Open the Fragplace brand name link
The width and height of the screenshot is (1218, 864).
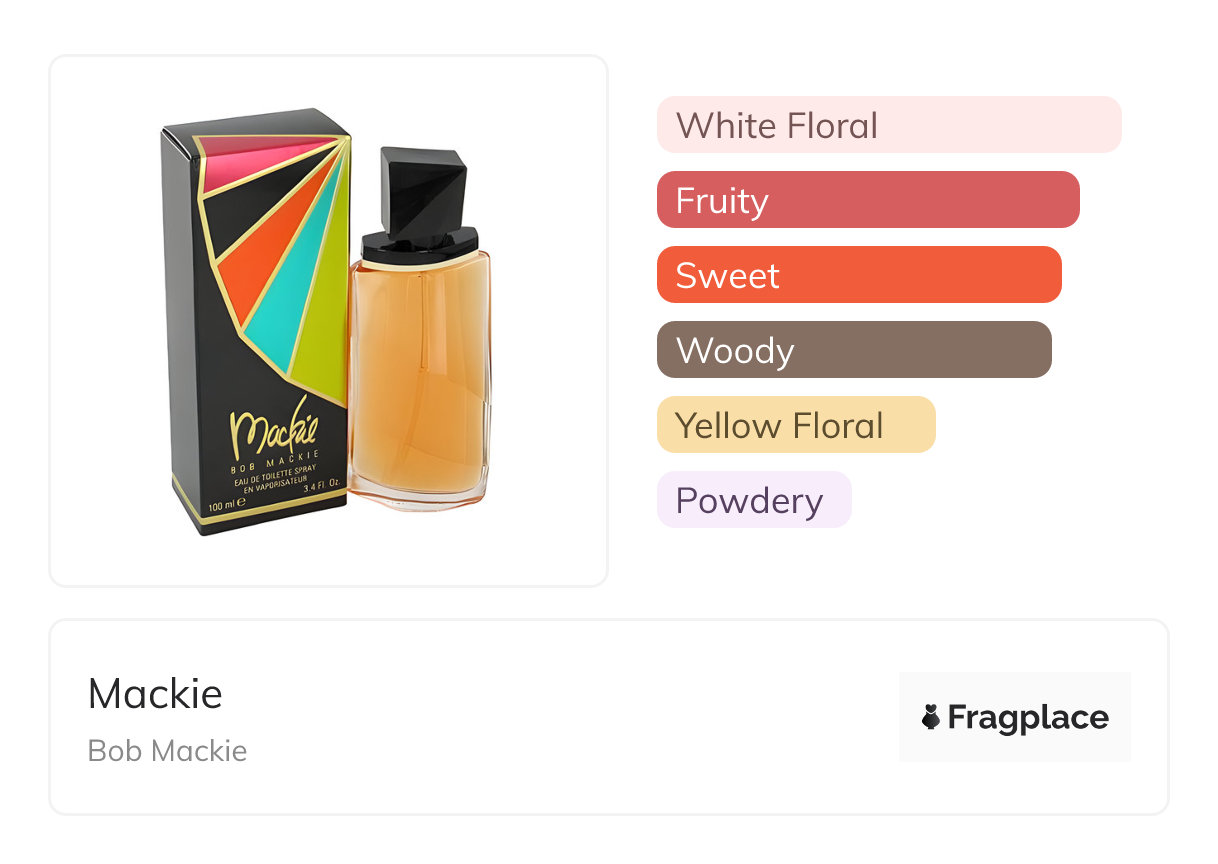tap(1028, 717)
